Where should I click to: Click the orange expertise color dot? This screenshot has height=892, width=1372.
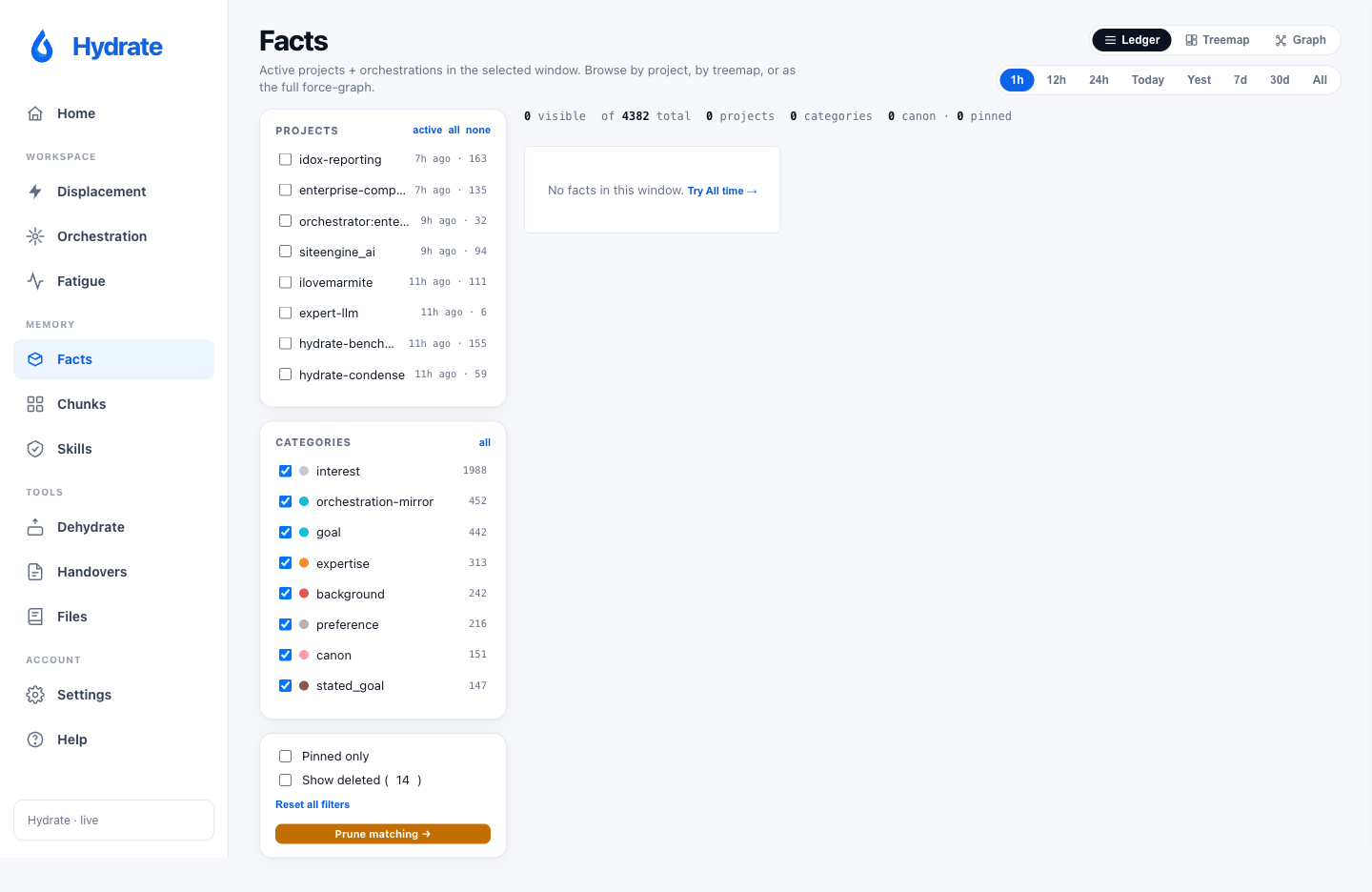(x=304, y=563)
